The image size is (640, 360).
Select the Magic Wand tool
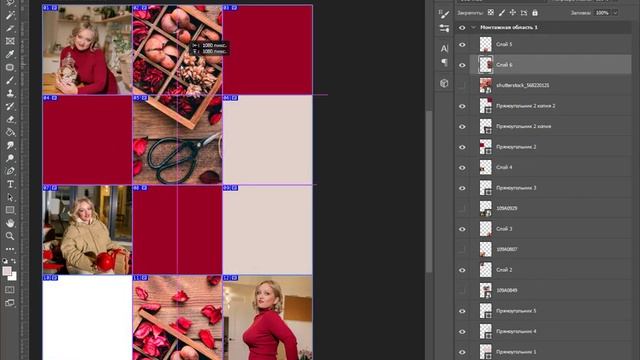(x=10, y=16)
